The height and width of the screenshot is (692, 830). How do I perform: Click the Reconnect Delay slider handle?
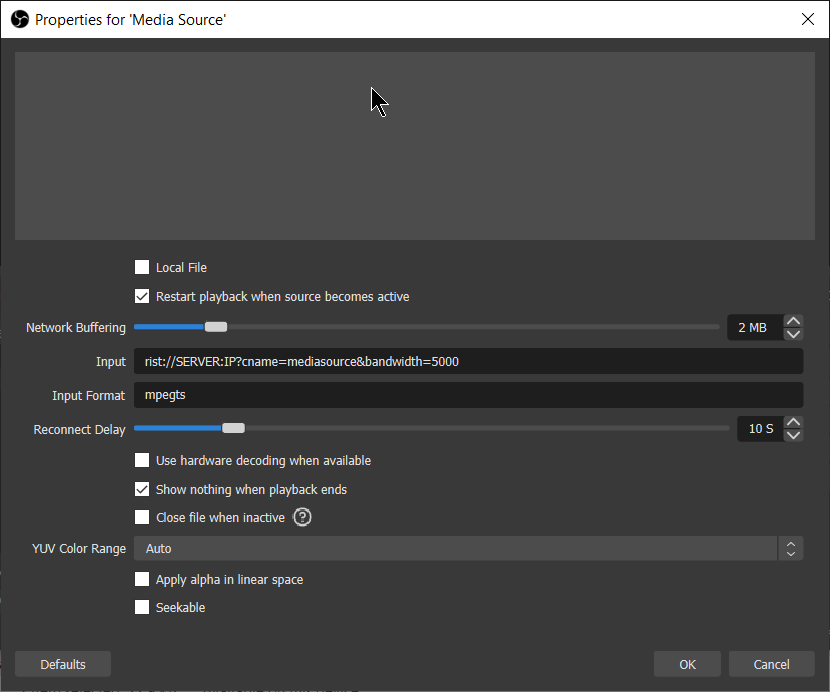point(233,428)
